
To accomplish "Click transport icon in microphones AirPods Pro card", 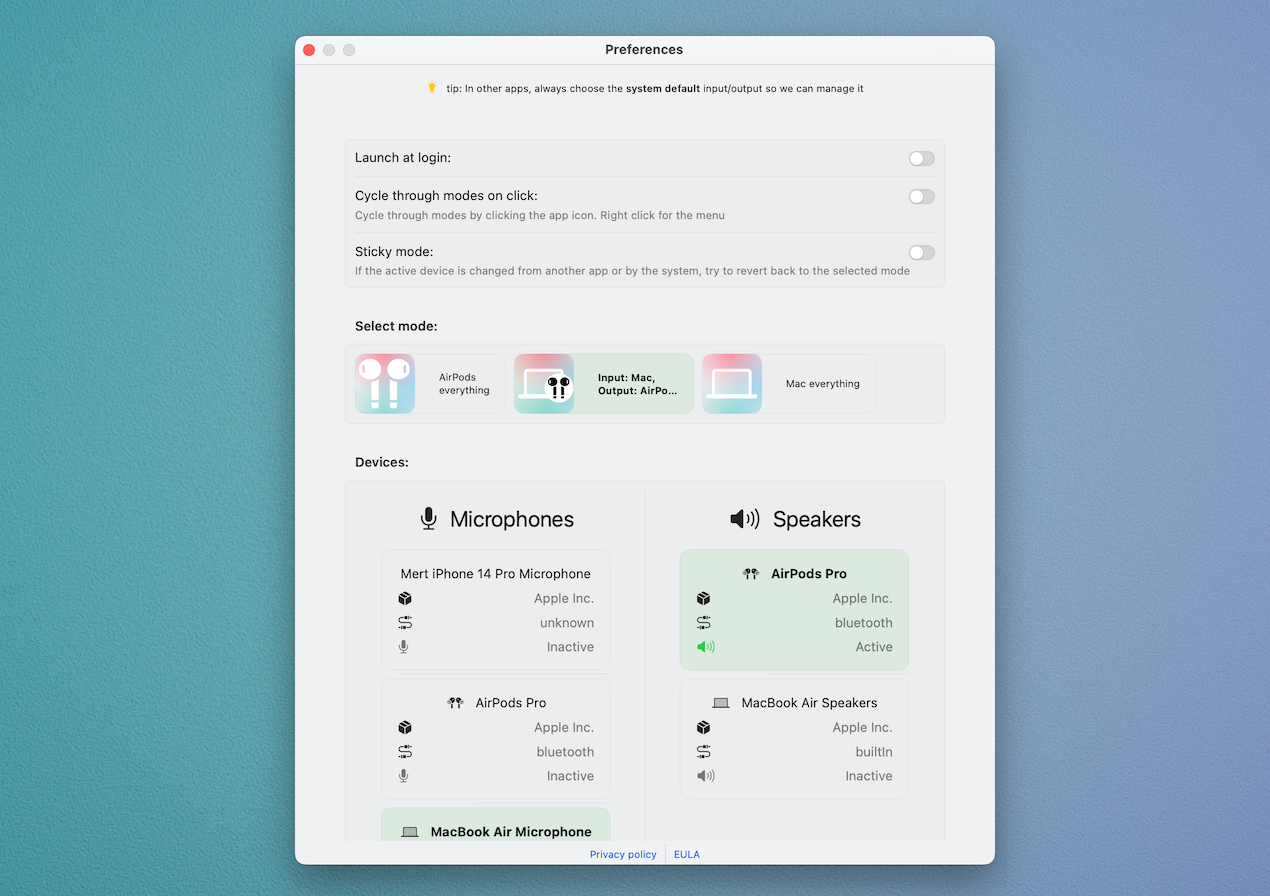I will (405, 752).
